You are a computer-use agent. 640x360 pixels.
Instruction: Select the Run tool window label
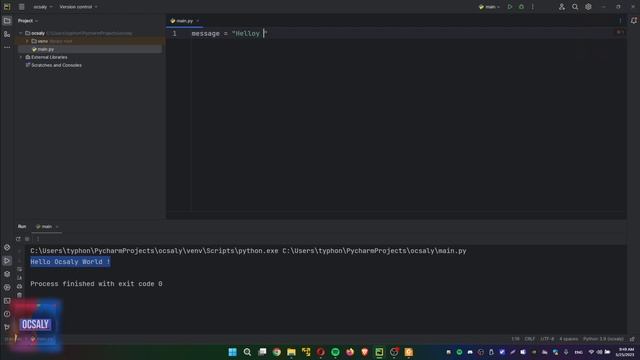click(x=22, y=227)
